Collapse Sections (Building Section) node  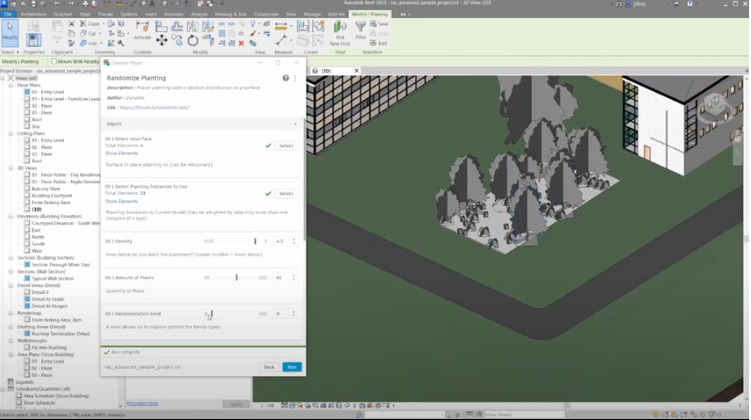[x=11, y=258]
